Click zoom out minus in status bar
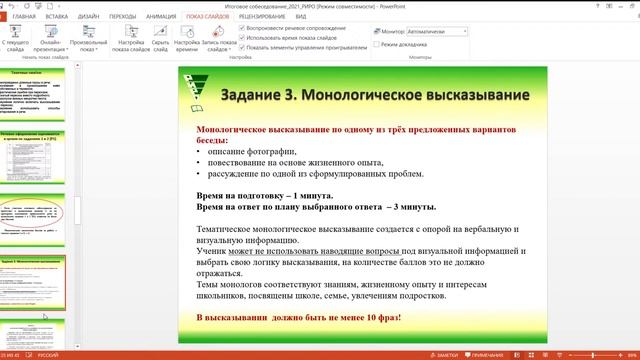 click(x=571, y=356)
